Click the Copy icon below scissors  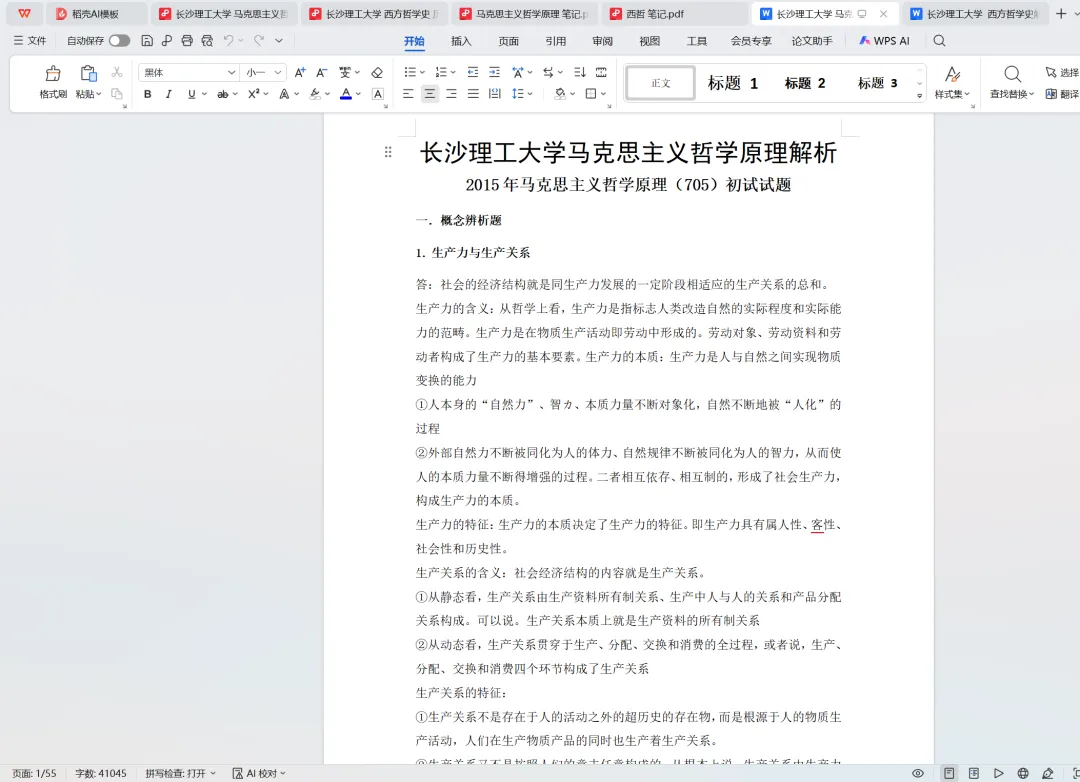click(116, 94)
